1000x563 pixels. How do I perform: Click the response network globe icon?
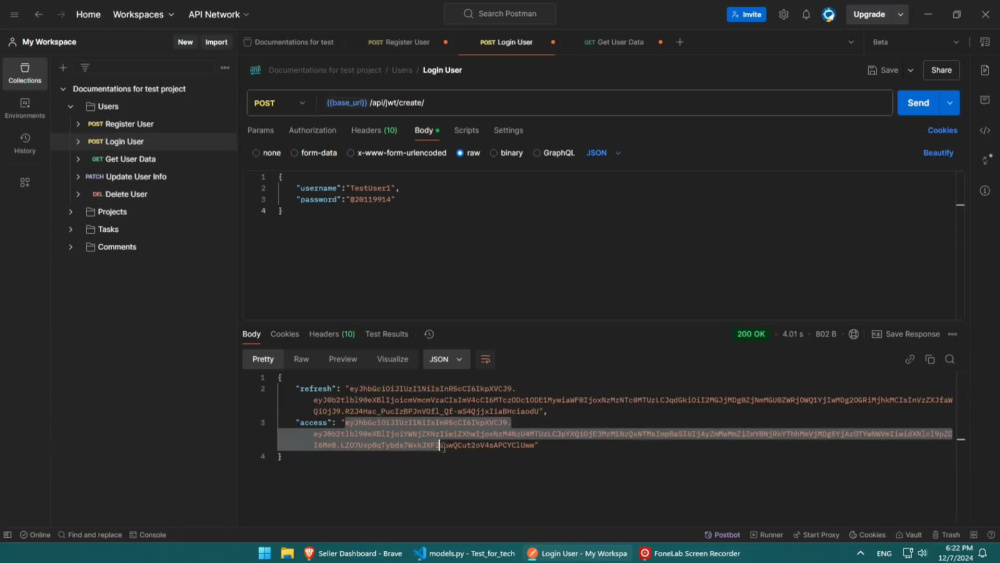(x=853, y=334)
